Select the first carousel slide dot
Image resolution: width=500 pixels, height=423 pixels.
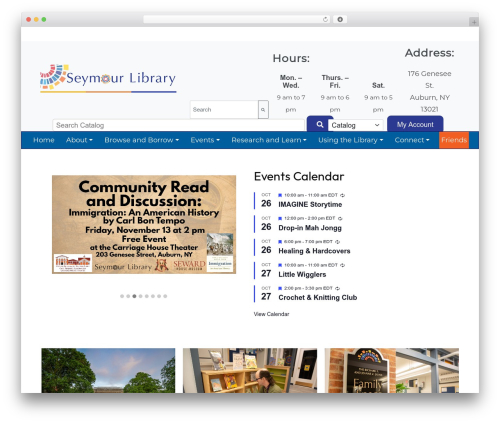(122, 296)
